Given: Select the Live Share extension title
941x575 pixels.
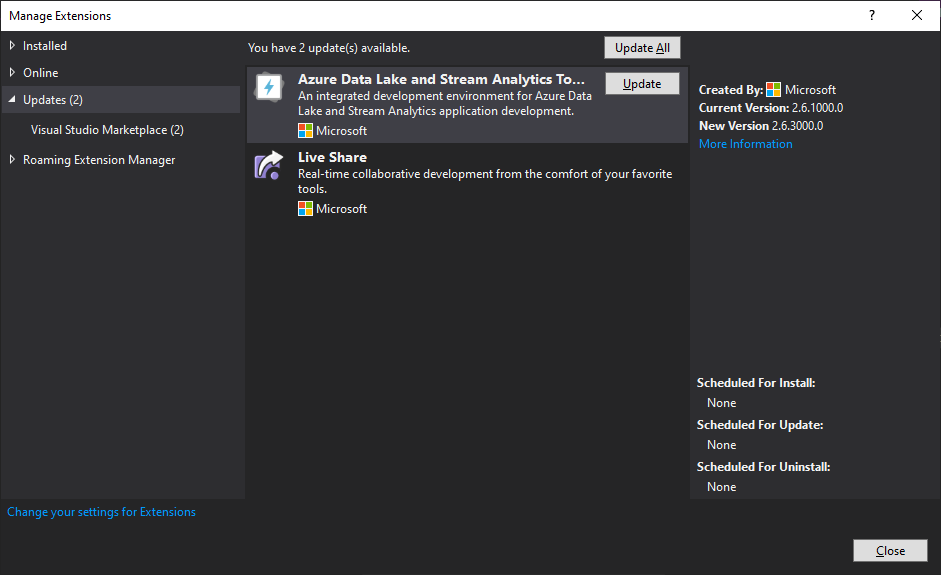Looking at the screenshot, I should tap(332, 157).
